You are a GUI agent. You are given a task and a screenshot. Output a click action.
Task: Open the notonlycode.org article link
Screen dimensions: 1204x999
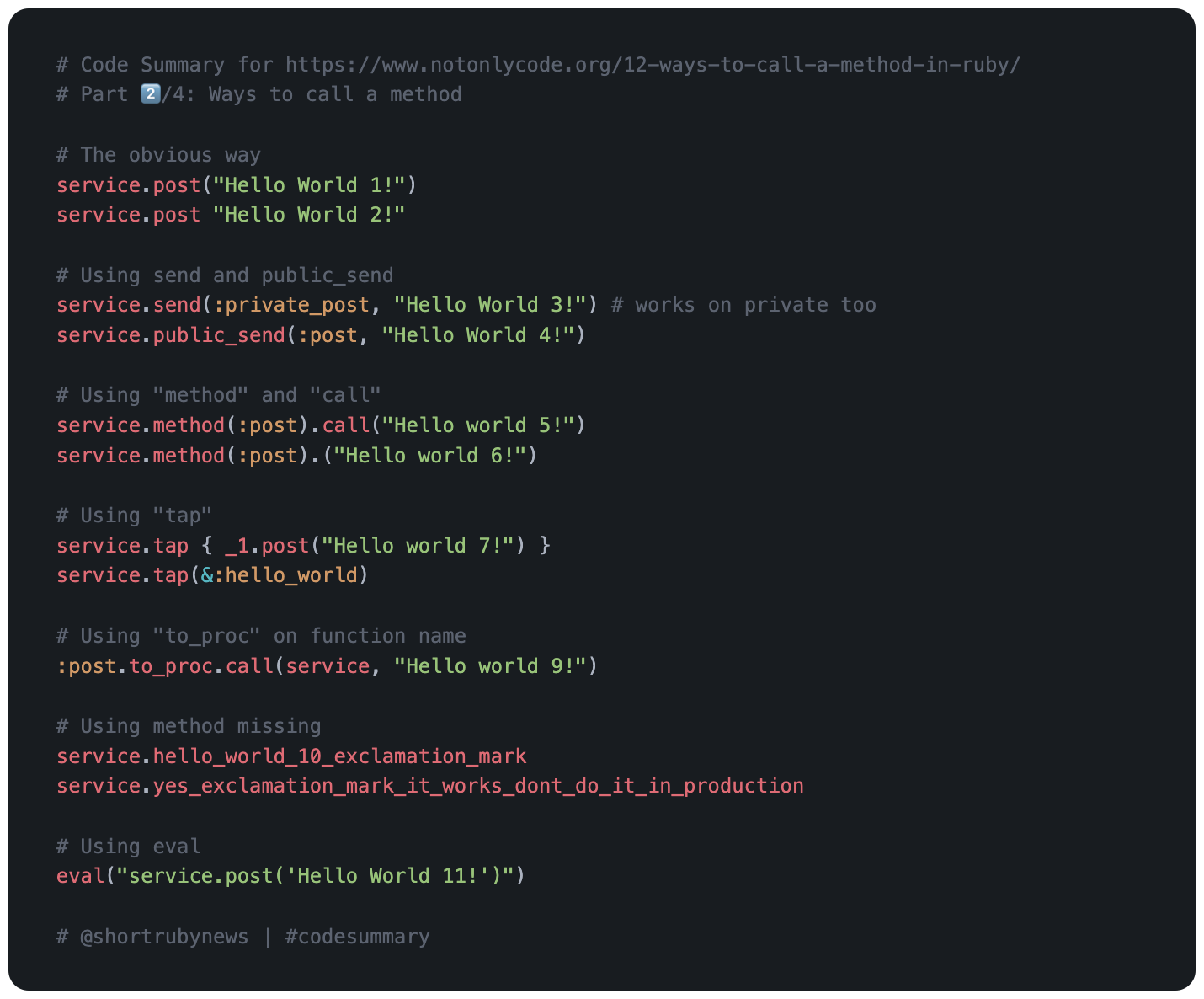(648, 64)
